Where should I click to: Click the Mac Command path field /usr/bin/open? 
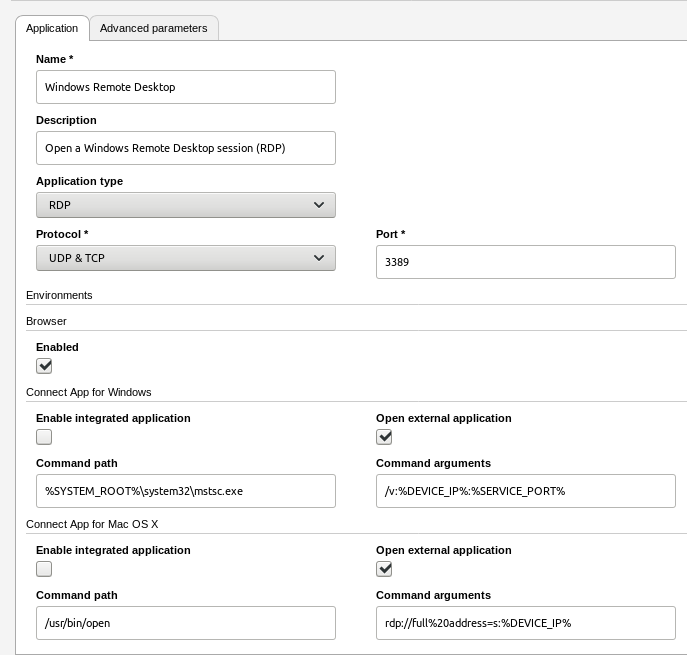click(185, 623)
